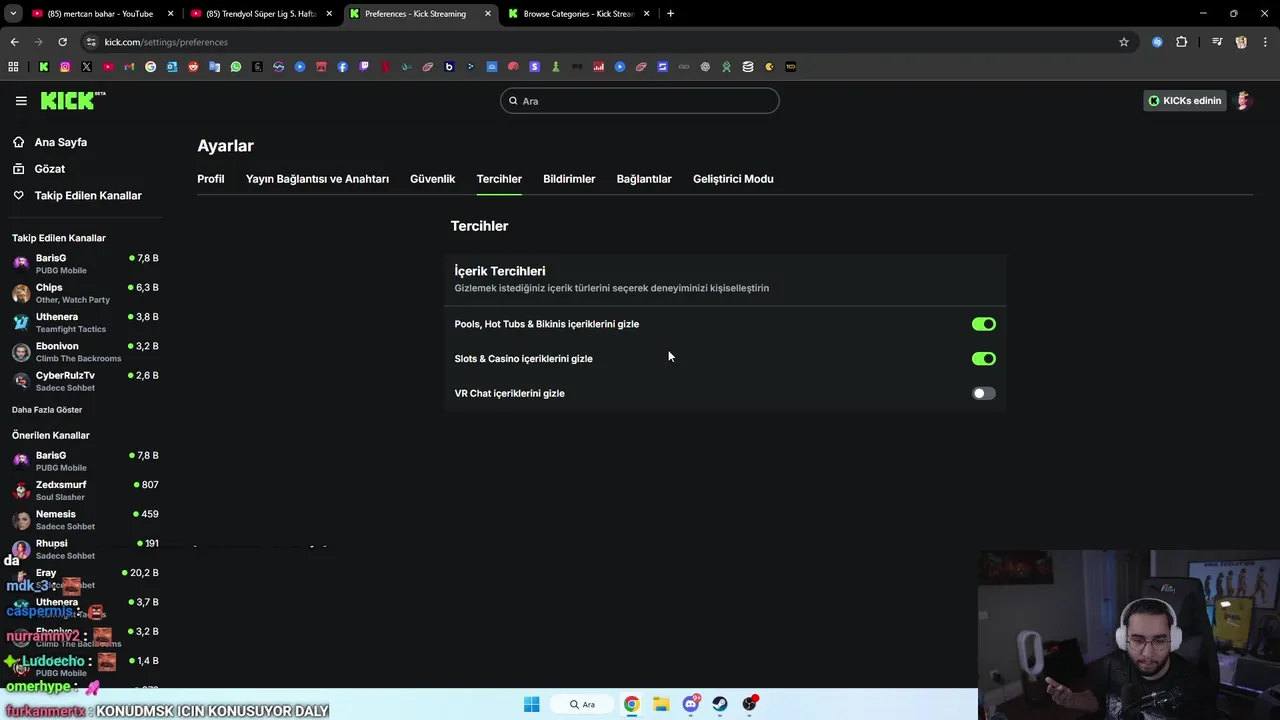The width and height of the screenshot is (1280, 720).
Task: Open Chrome from the taskbar
Action: point(632,704)
